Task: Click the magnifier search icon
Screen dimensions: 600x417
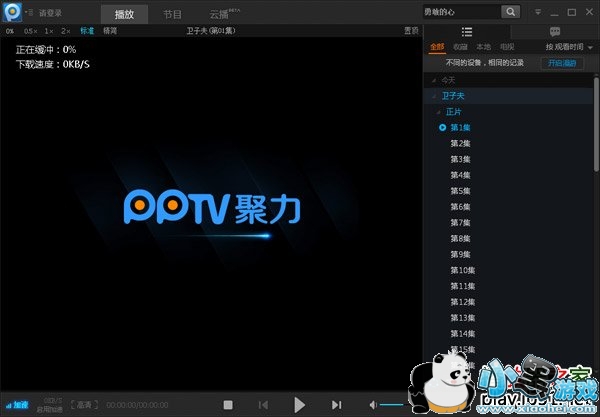Action: [510, 12]
